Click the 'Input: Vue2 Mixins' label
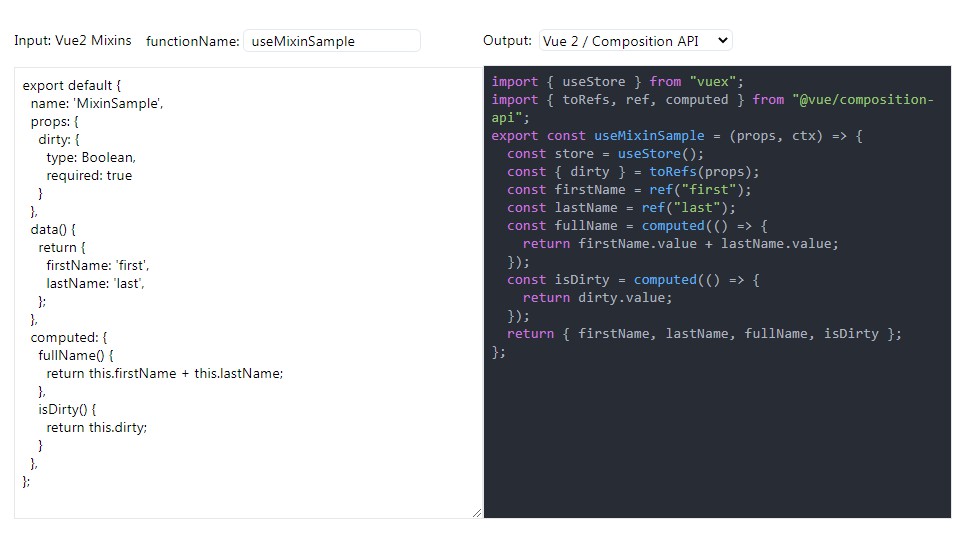 click(72, 41)
